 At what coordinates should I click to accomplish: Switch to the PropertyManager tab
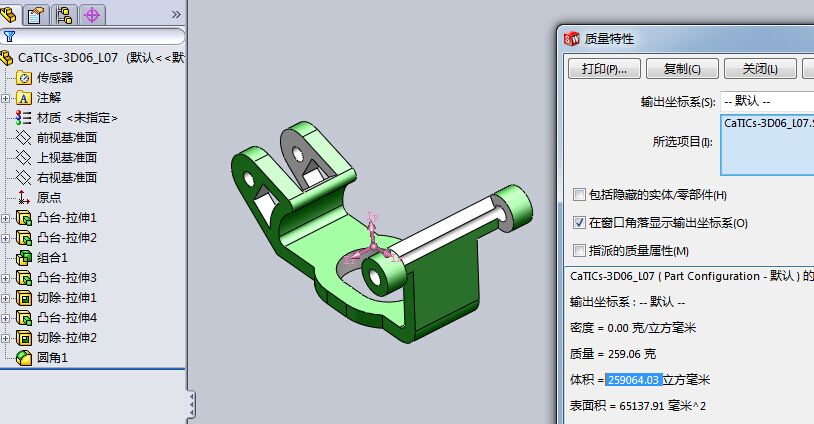[x=36, y=15]
